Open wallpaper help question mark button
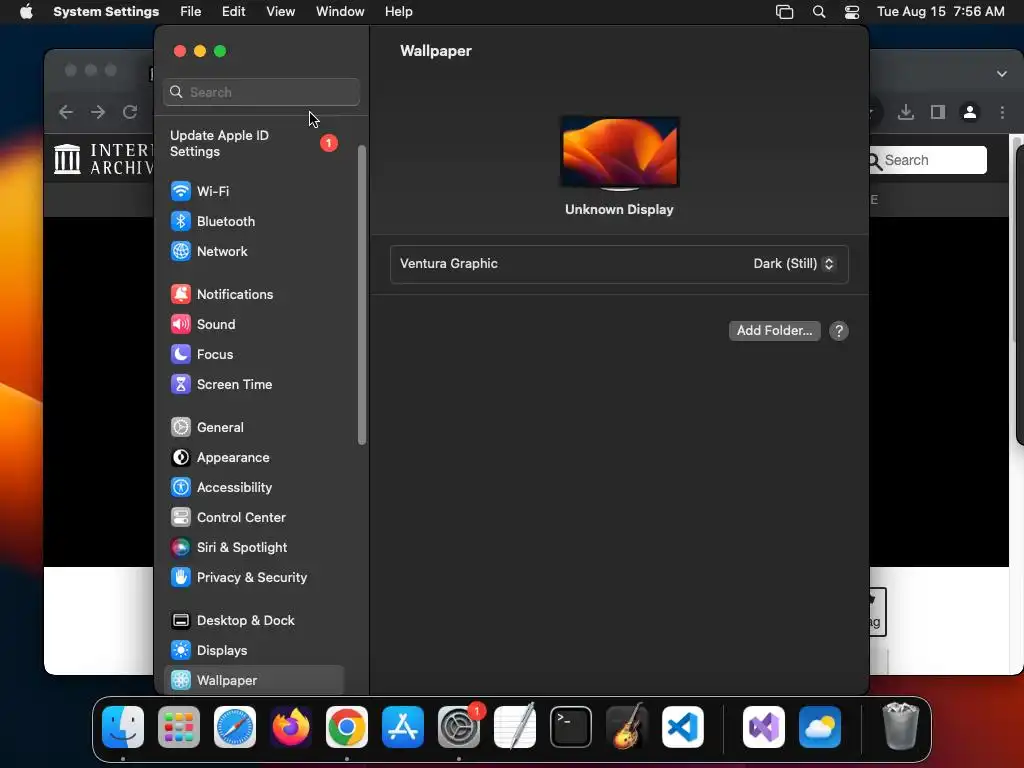1024x768 pixels. point(839,331)
